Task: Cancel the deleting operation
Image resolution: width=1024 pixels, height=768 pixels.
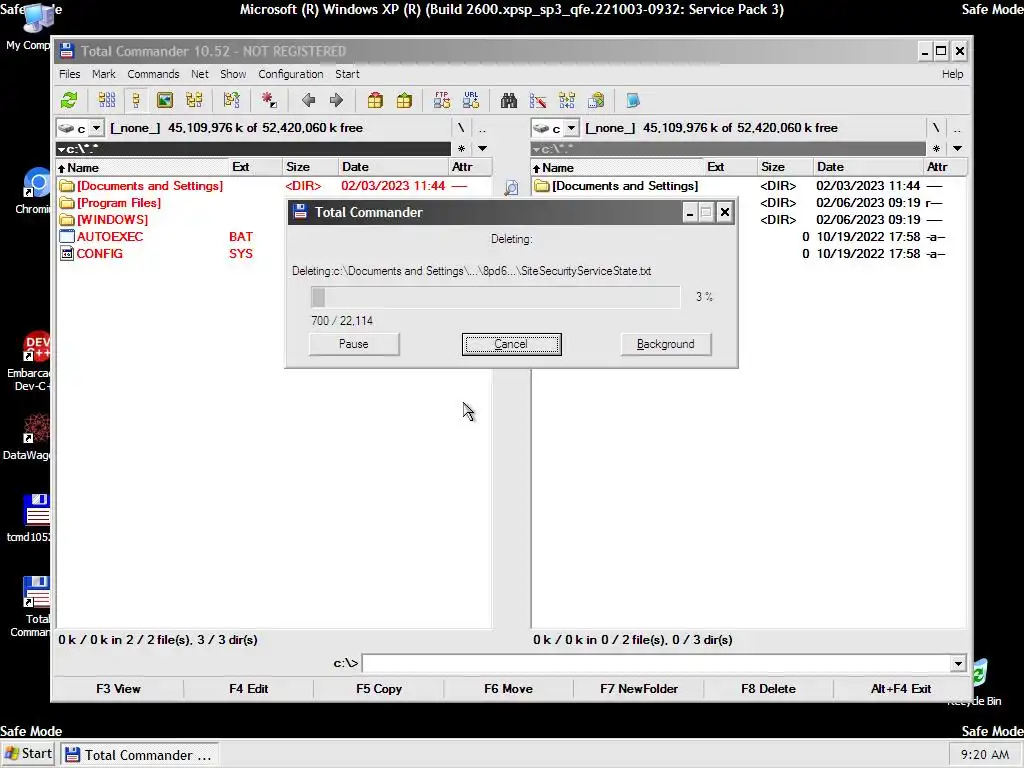Action: (x=511, y=344)
